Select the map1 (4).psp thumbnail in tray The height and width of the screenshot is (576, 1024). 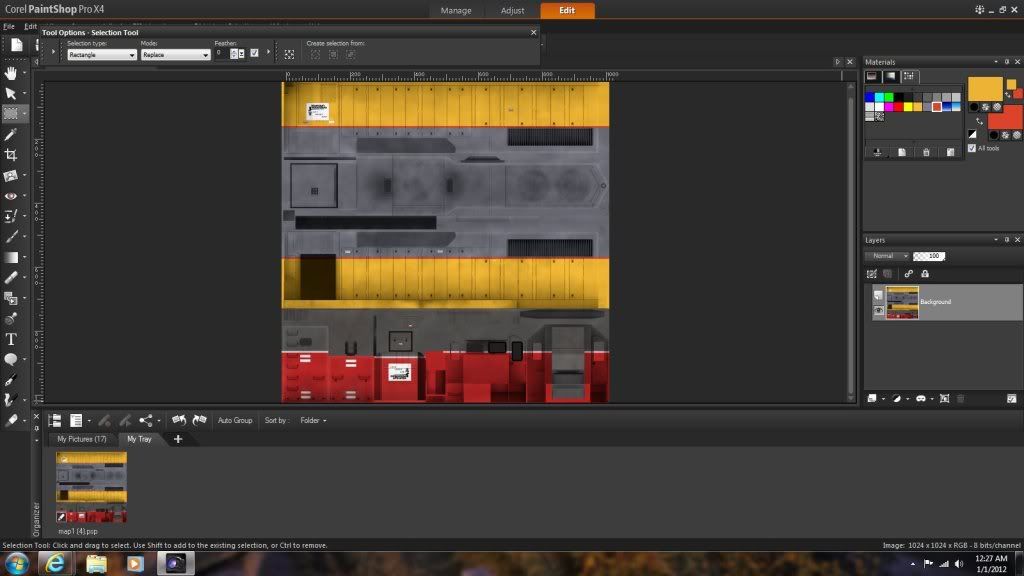coord(91,487)
